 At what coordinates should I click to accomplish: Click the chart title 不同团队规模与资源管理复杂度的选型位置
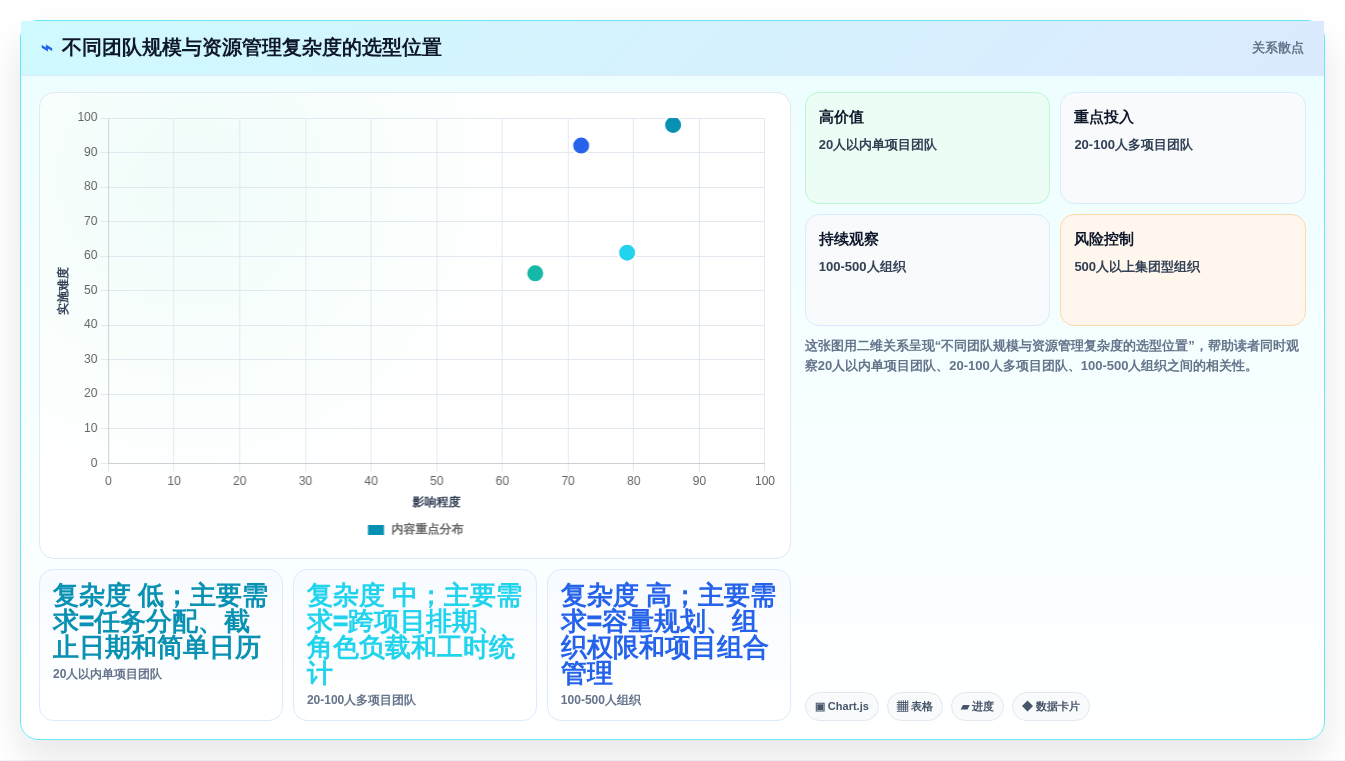[x=251, y=48]
